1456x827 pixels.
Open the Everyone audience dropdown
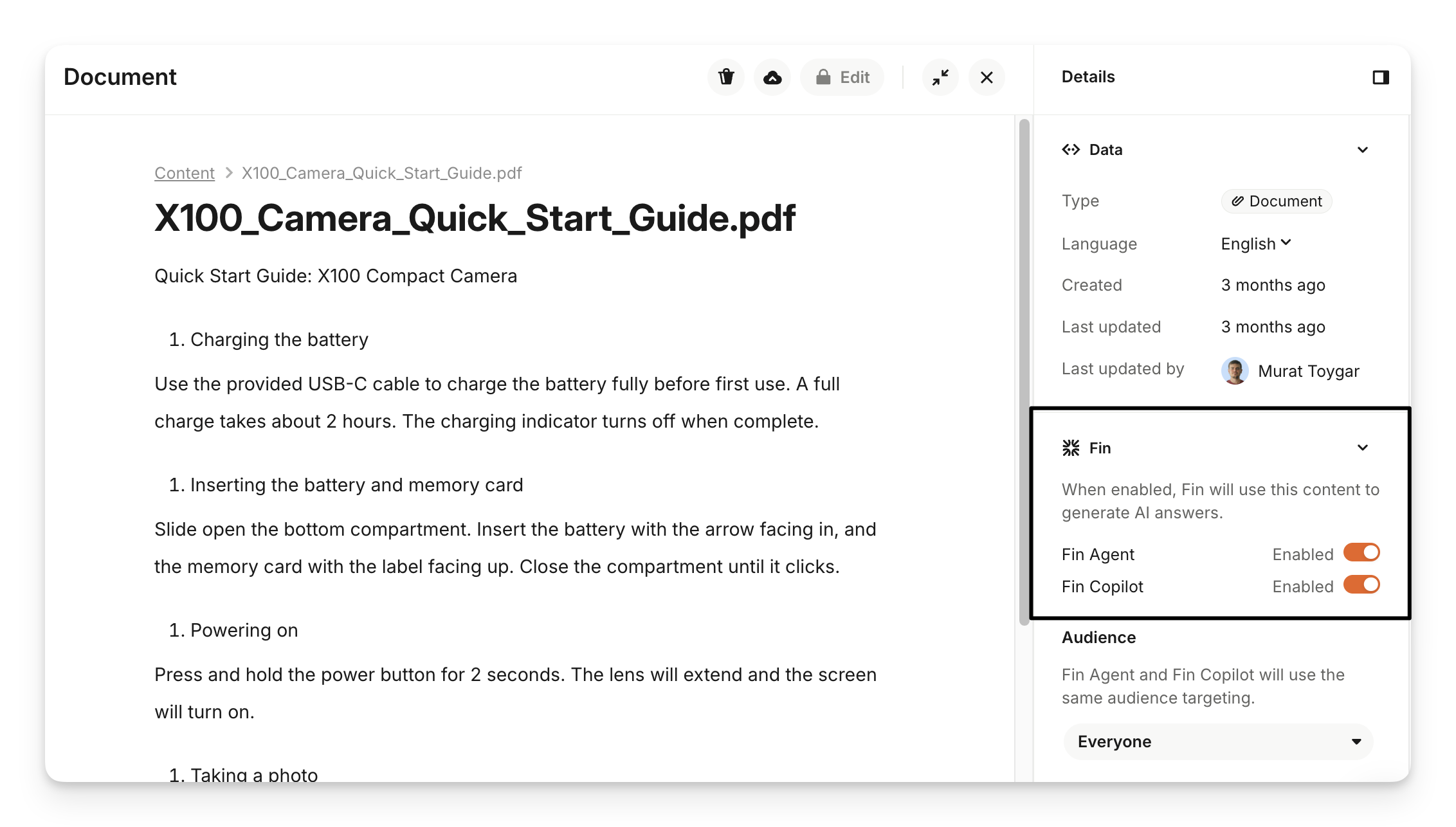(x=1218, y=741)
